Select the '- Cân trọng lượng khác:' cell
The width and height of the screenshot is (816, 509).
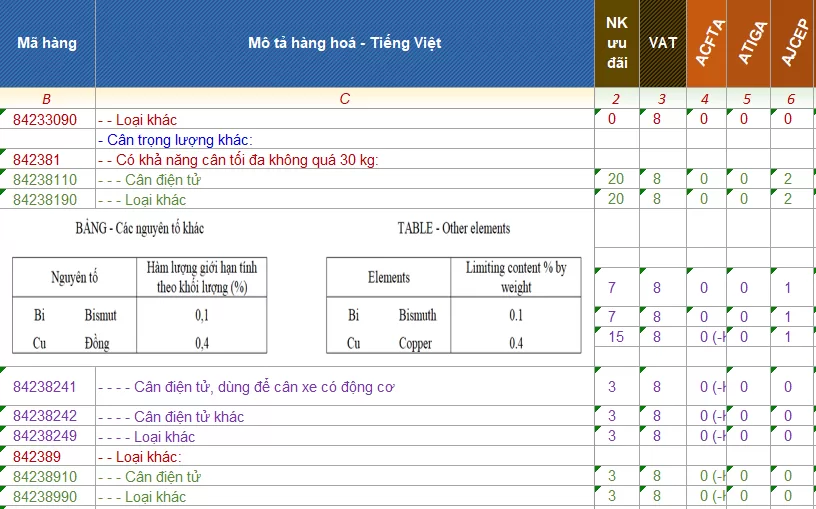pos(345,139)
